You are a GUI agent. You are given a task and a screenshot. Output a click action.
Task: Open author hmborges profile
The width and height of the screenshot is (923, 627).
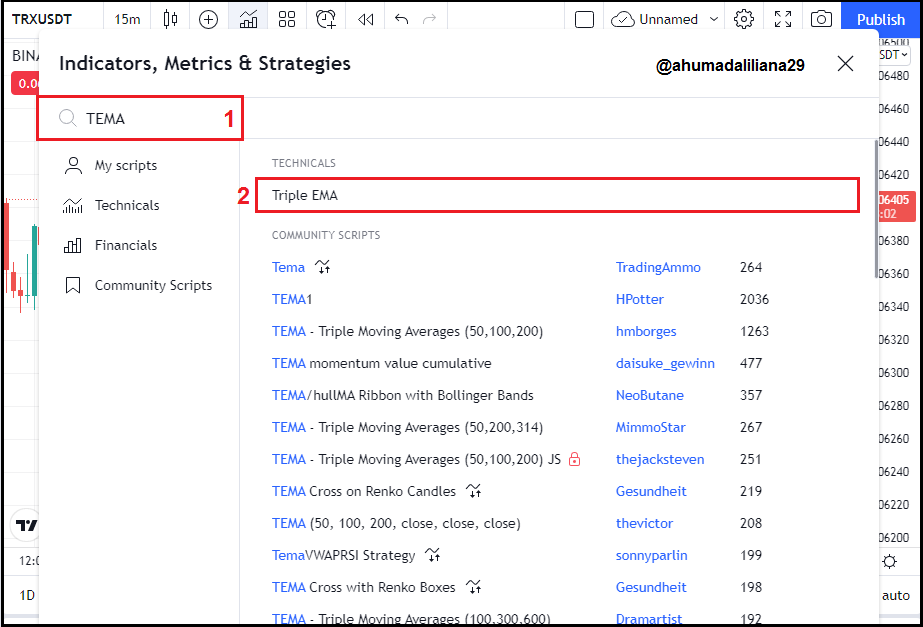[646, 331]
